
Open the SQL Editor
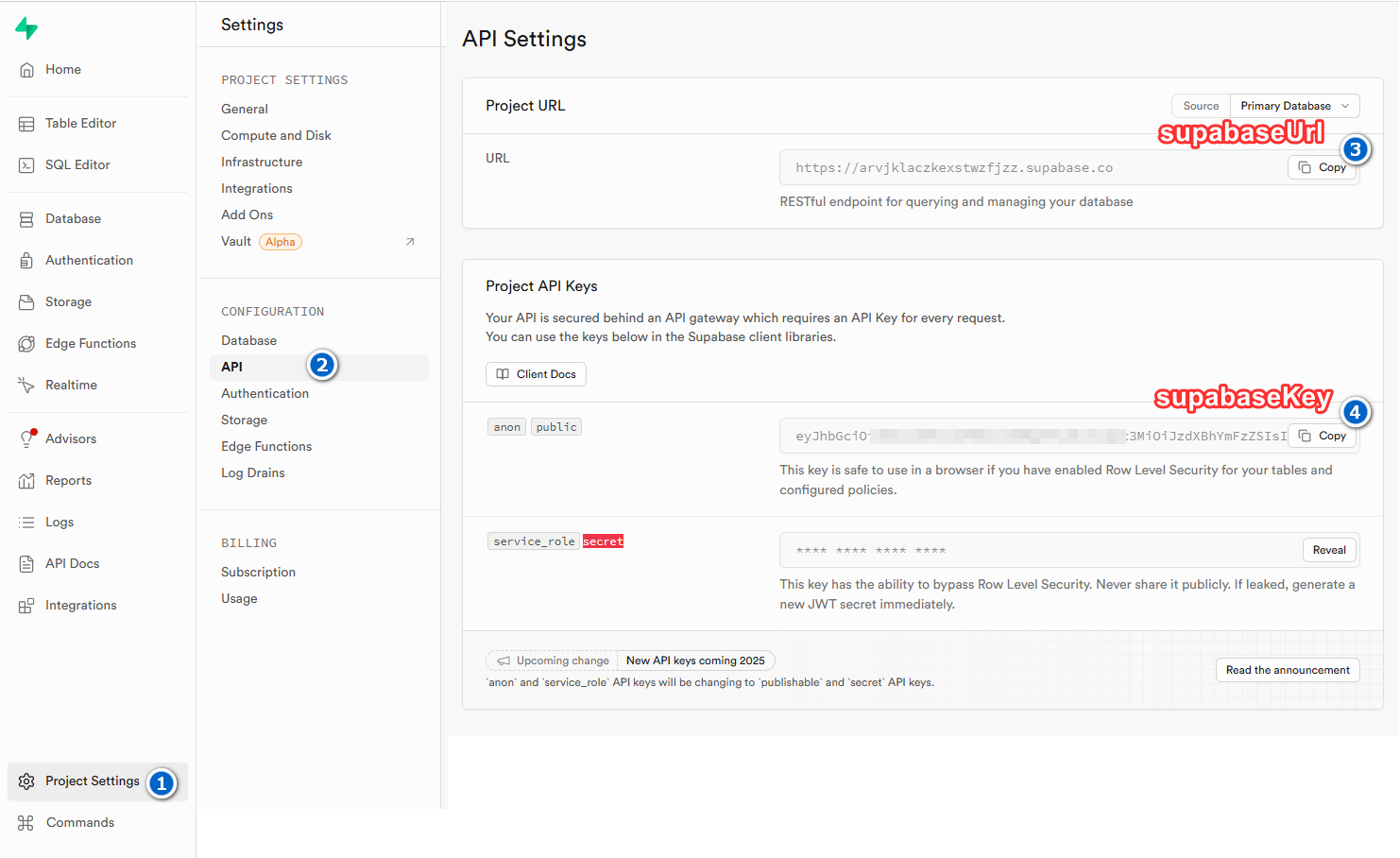pos(77,164)
